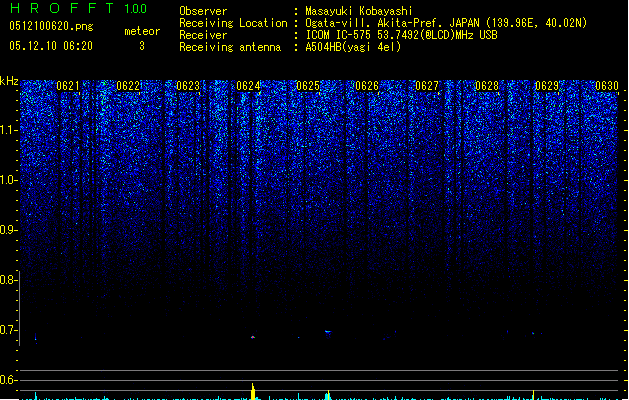Click the meteor echo below the 0625 marker
The height and width of the screenshot is (400, 629).
click(328, 333)
